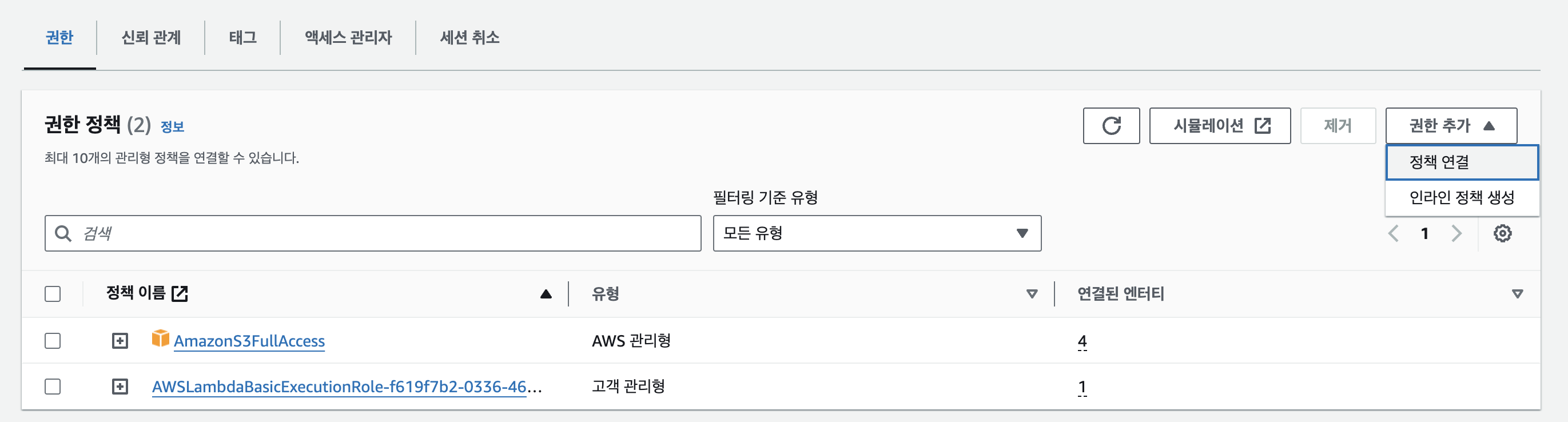Image resolution: width=1568 pixels, height=422 pixels.
Task: Expand the AmazonS3FullAccess policy details
Action: coord(120,340)
